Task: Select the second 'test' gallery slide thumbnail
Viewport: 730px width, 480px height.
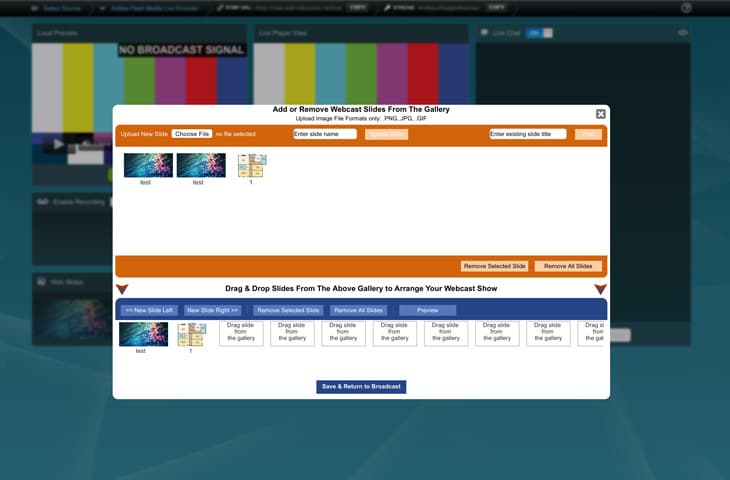Action: click(x=201, y=165)
